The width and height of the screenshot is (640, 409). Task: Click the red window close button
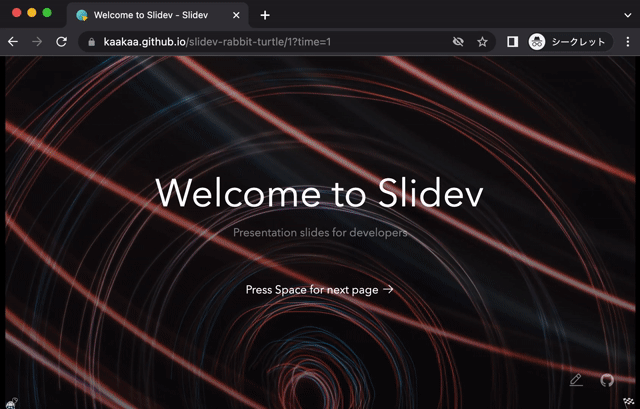click(x=17, y=13)
